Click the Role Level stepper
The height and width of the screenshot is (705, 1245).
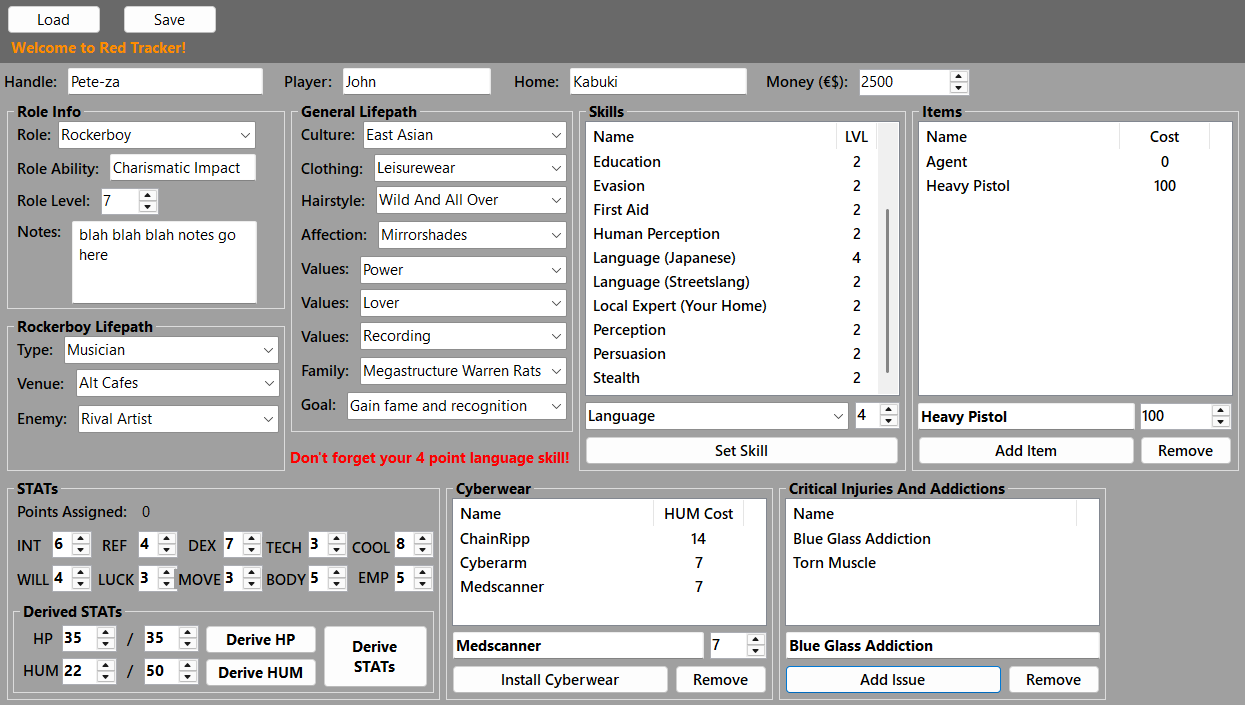(130, 201)
